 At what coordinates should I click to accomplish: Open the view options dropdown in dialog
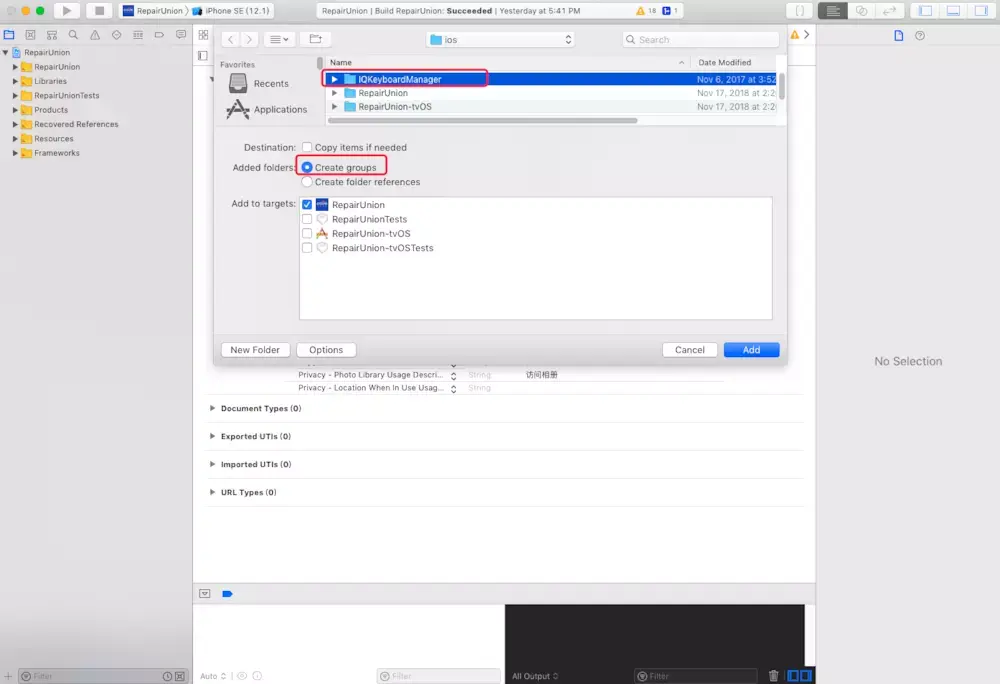click(279, 40)
